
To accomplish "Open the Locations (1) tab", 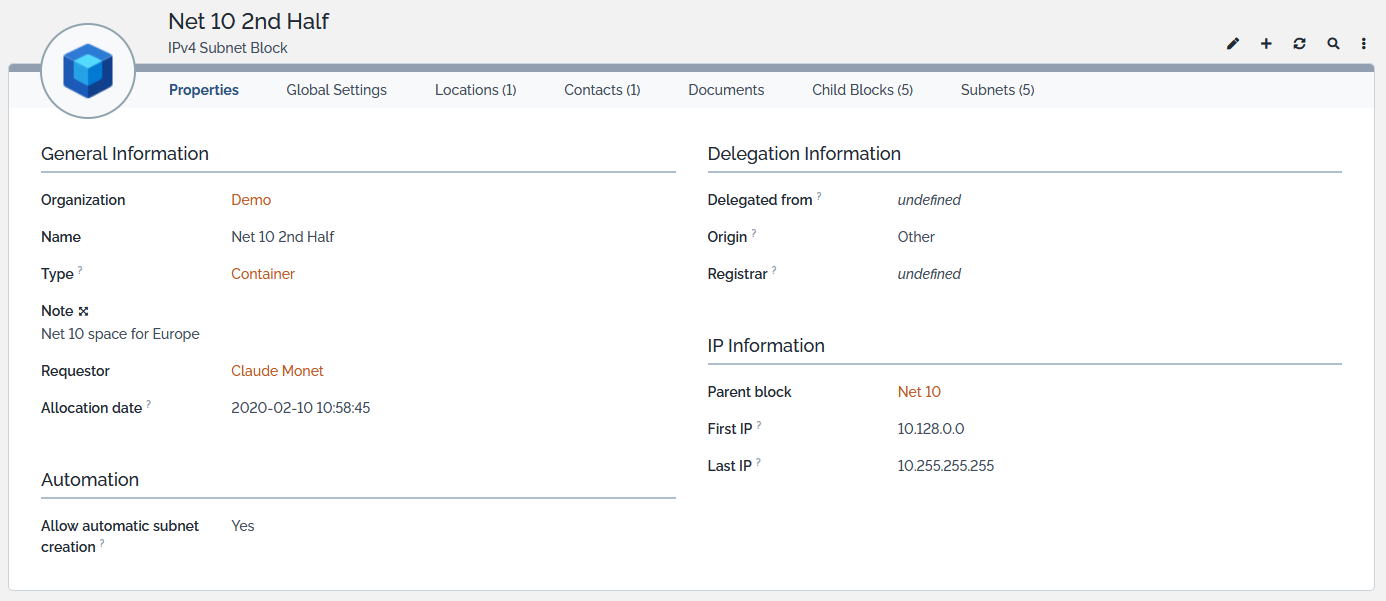I will coord(475,90).
